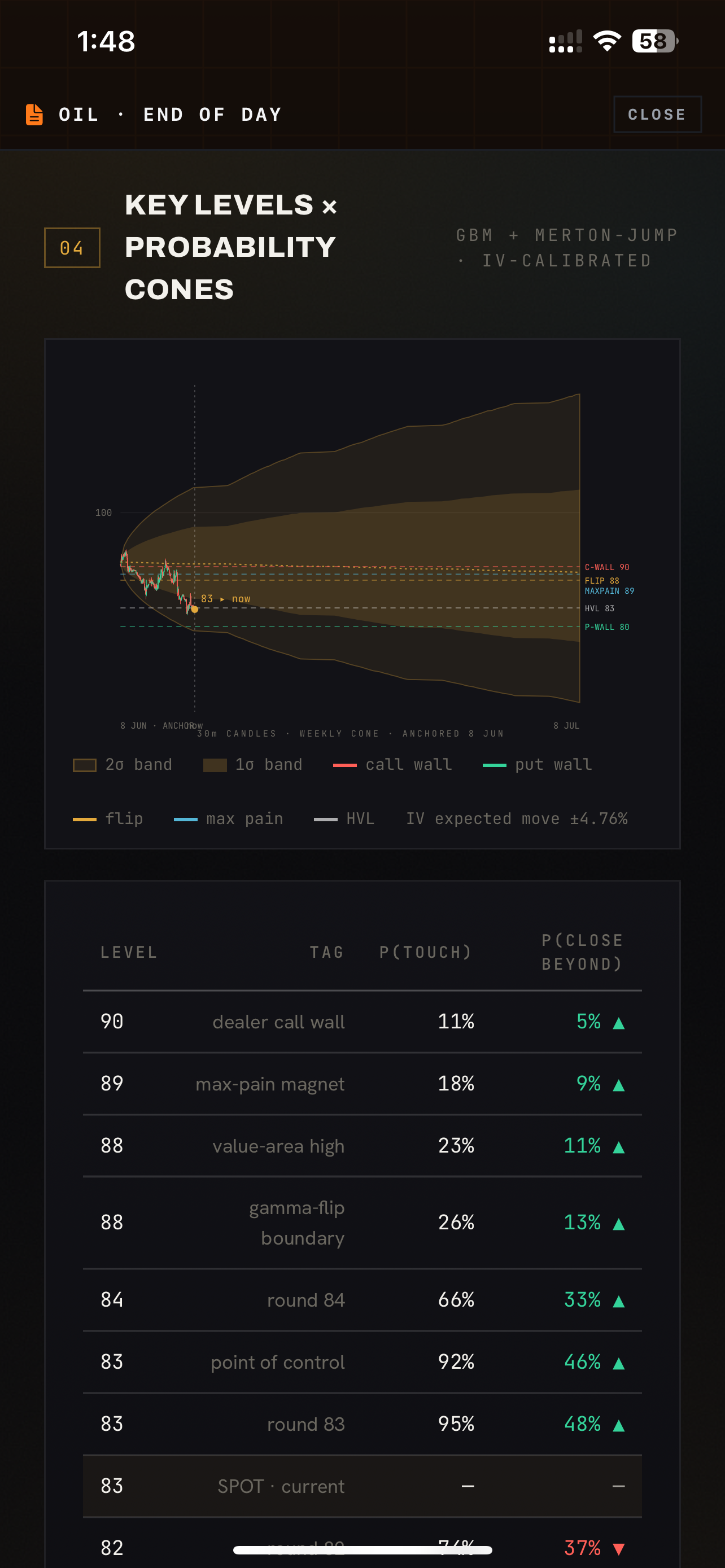Open the gamma-flip boundary row

tap(362, 1223)
